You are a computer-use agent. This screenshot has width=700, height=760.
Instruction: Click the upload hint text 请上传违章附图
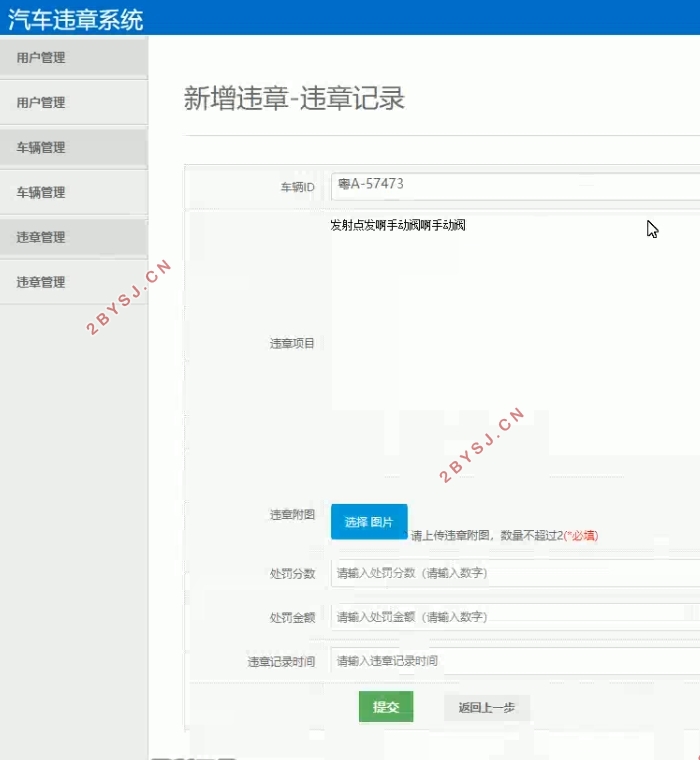[504, 535]
